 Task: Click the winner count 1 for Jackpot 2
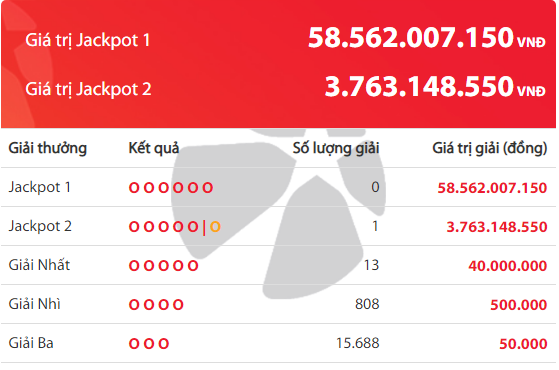point(375,226)
